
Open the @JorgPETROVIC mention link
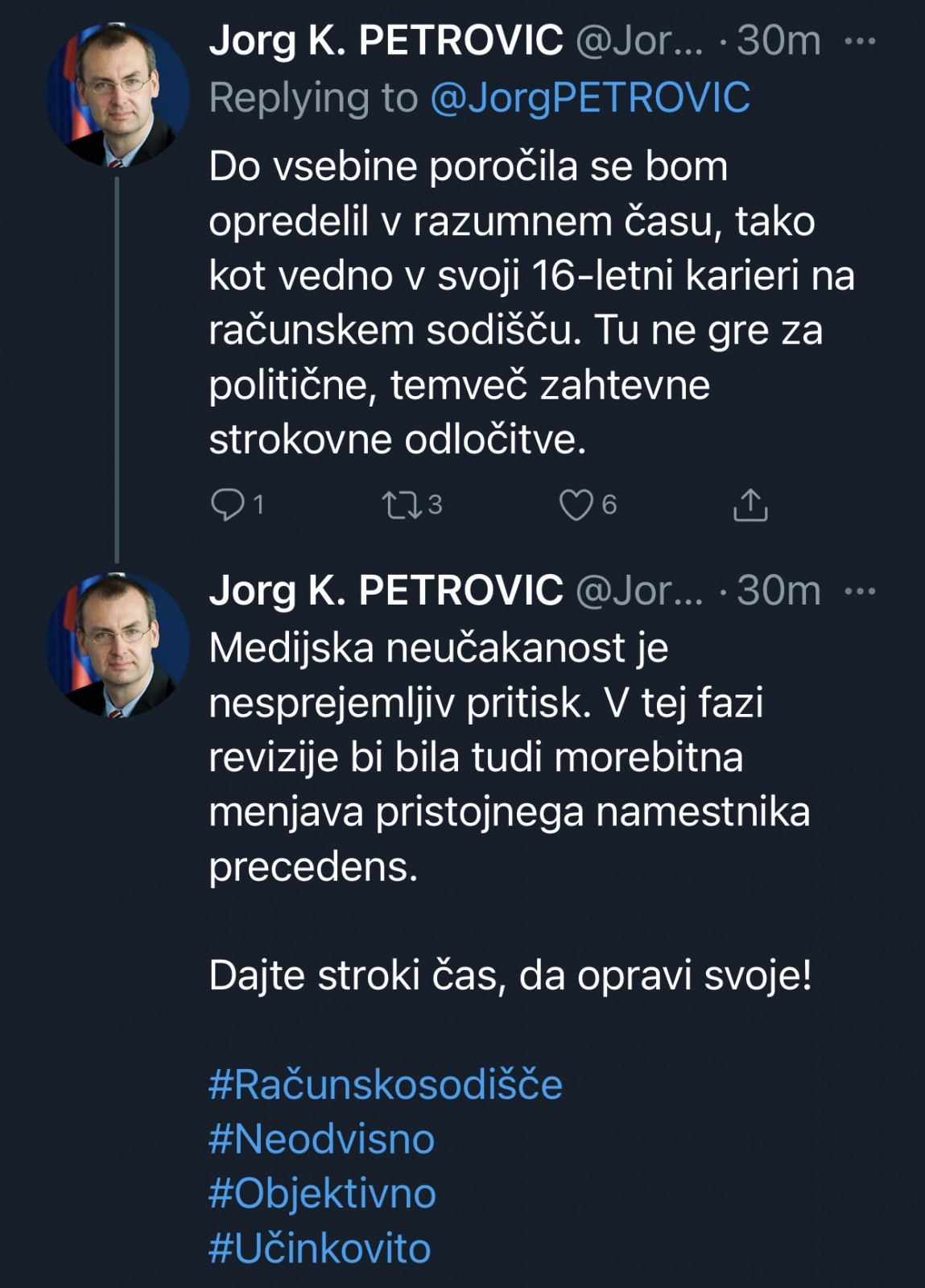coord(590,98)
